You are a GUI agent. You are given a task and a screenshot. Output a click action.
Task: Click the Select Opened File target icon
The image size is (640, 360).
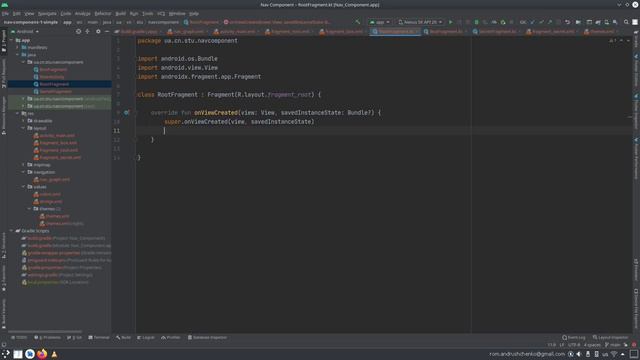pyautogui.click(x=78, y=31)
